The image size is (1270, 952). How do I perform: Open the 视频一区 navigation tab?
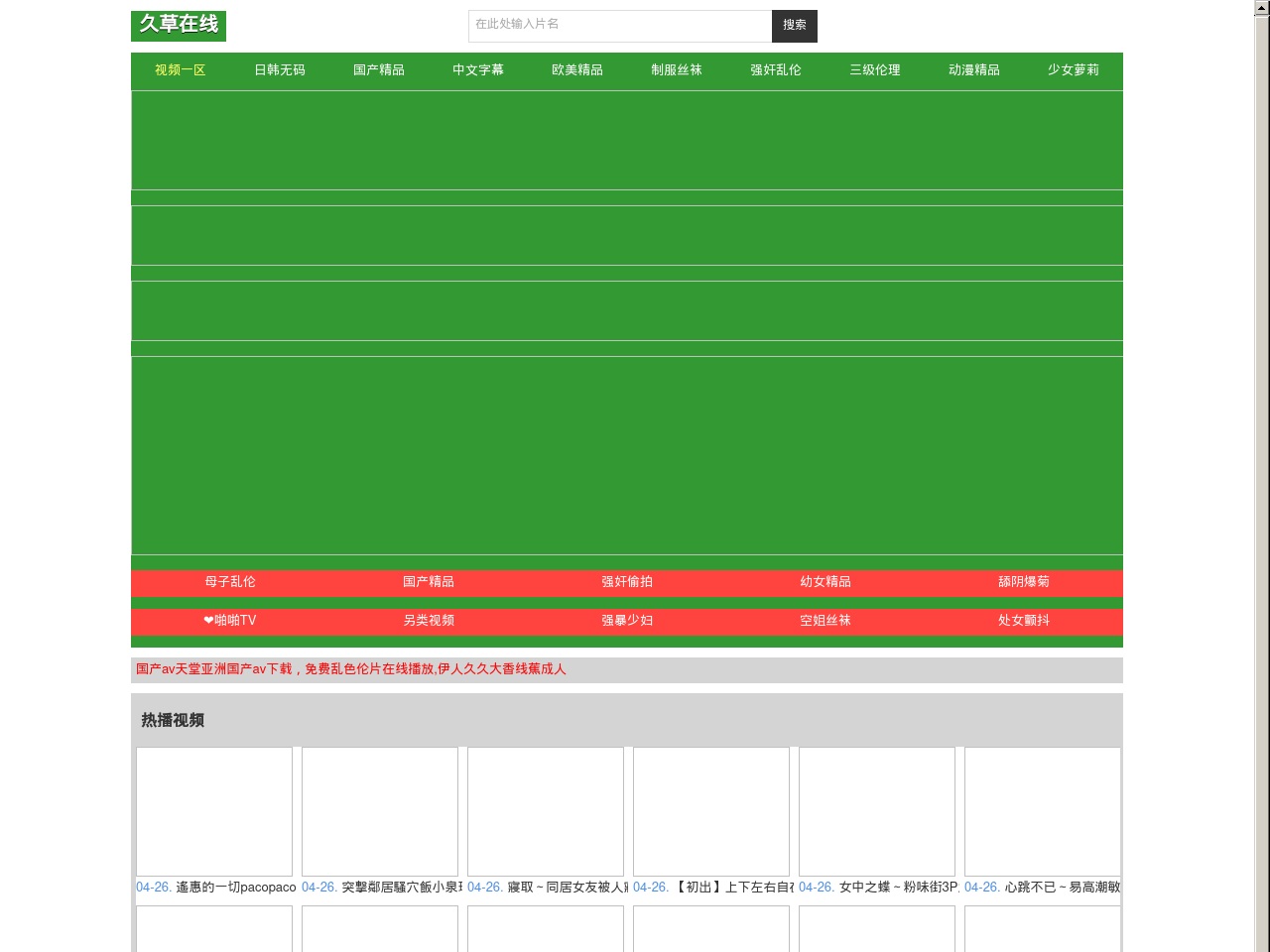point(181,70)
